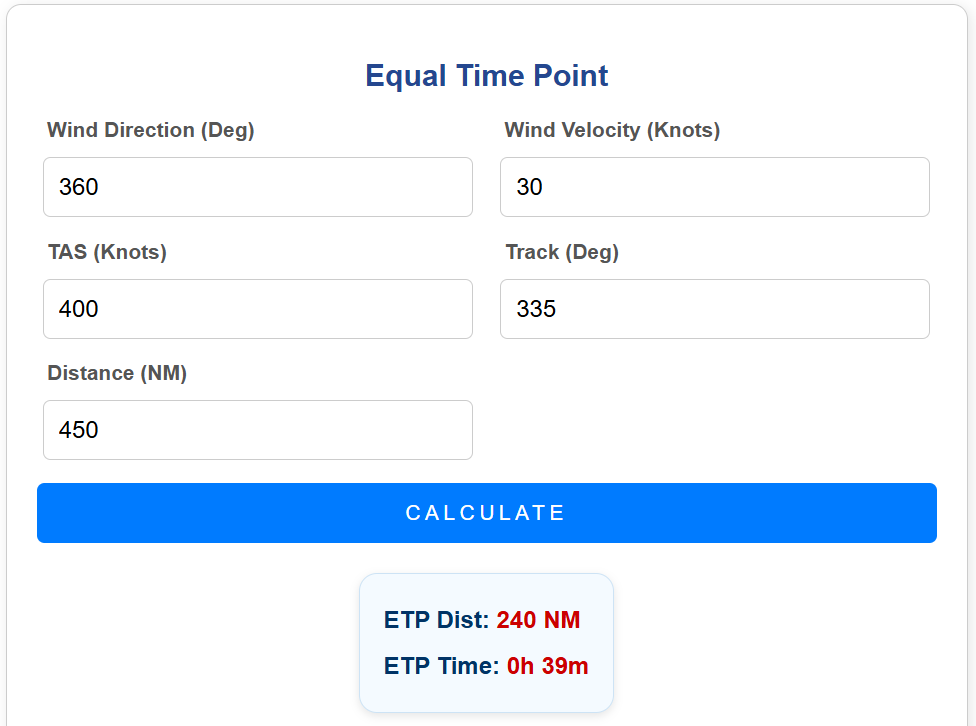Click the Wind Direction (Deg) label

click(x=150, y=130)
